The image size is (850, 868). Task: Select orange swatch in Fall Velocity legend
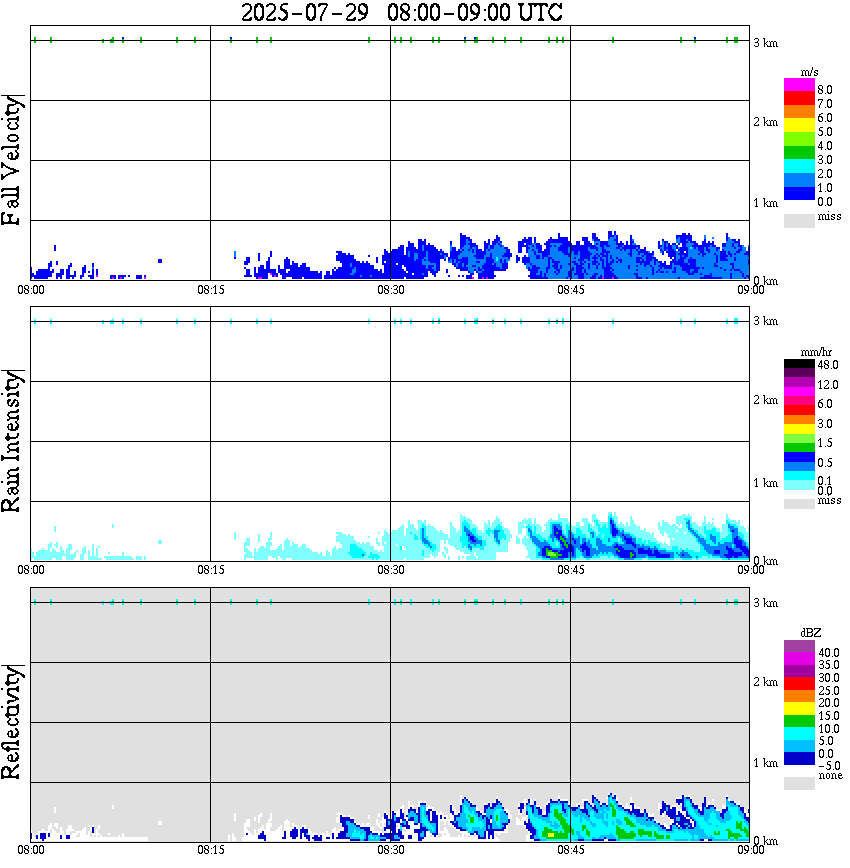pyautogui.click(x=799, y=112)
